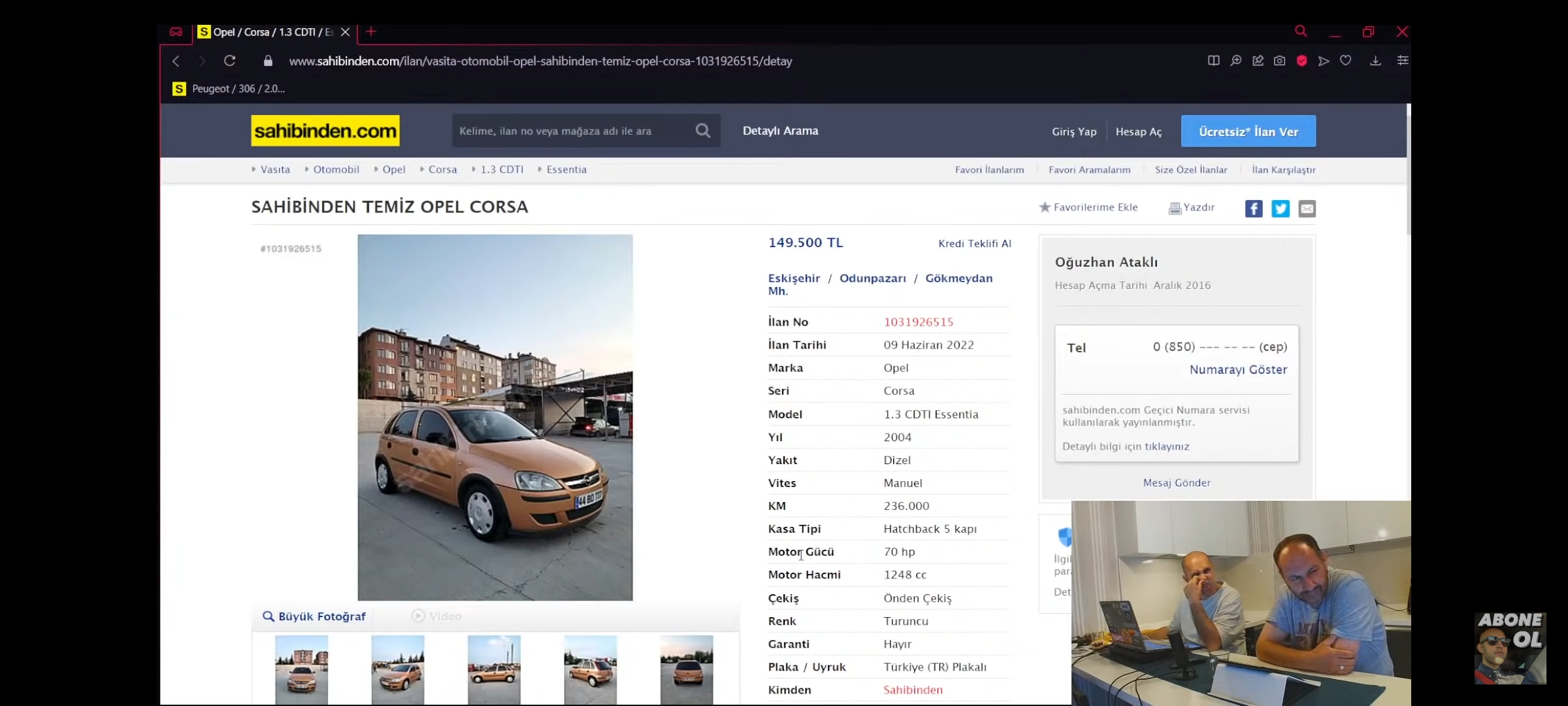Click the address bar URL
1568x706 pixels.
(x=540, y=61)
